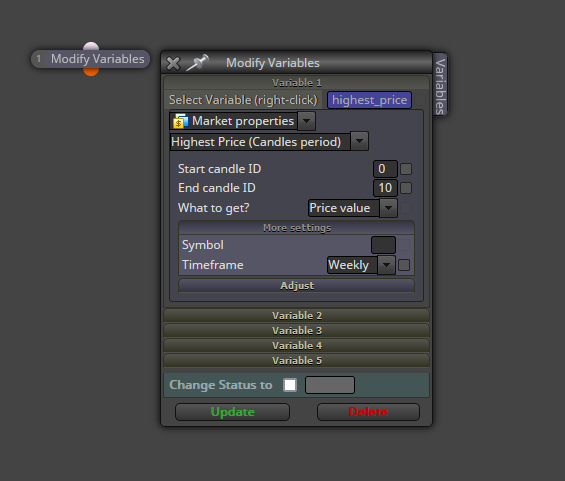Image resolution: width=565 pixels, height=481 pixels.
Task: Expand the Variable 3 section
Action: [x=297, y=330]
